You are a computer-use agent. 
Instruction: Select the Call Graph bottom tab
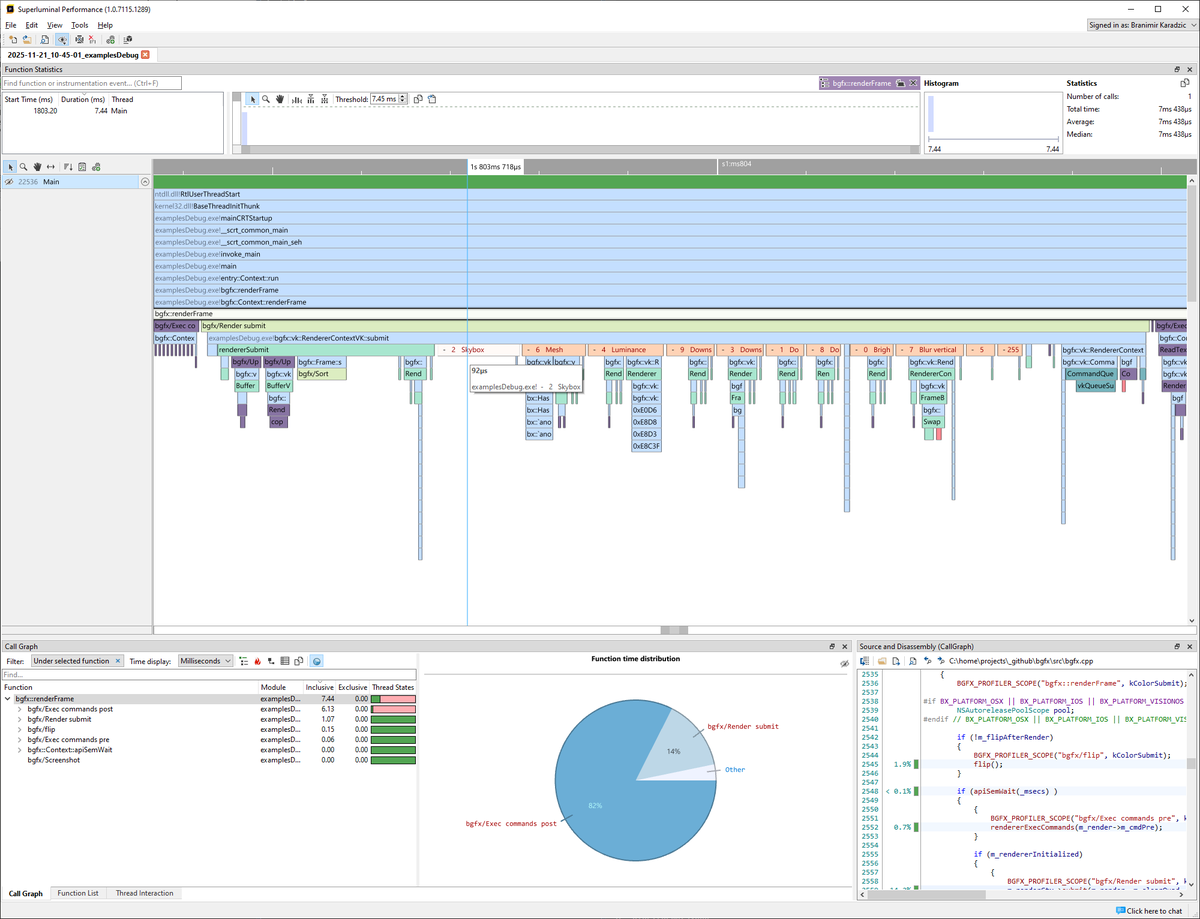26,893
